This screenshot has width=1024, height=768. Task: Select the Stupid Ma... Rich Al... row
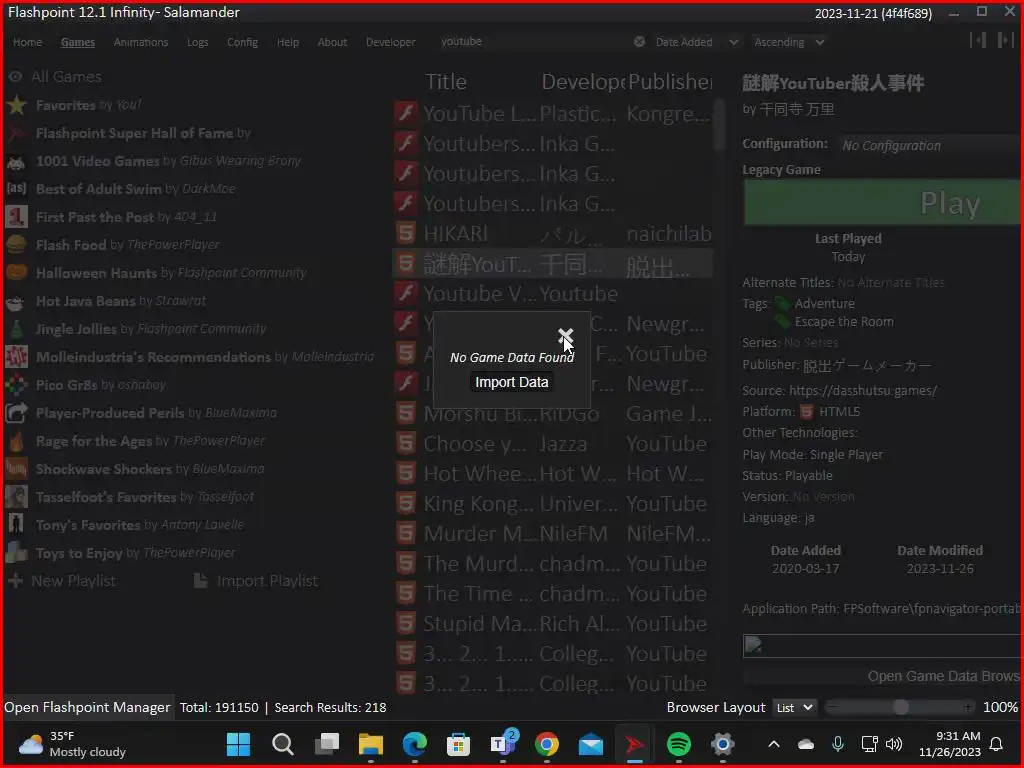point(552,624)
